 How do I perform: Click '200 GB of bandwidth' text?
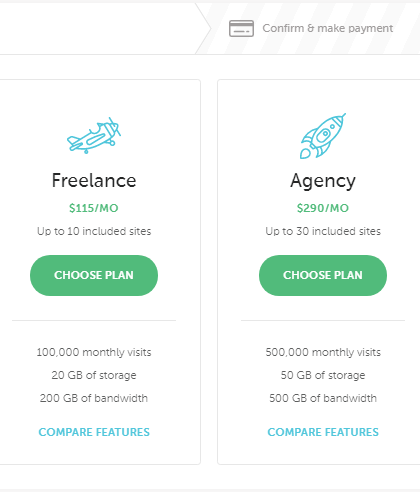94,398
